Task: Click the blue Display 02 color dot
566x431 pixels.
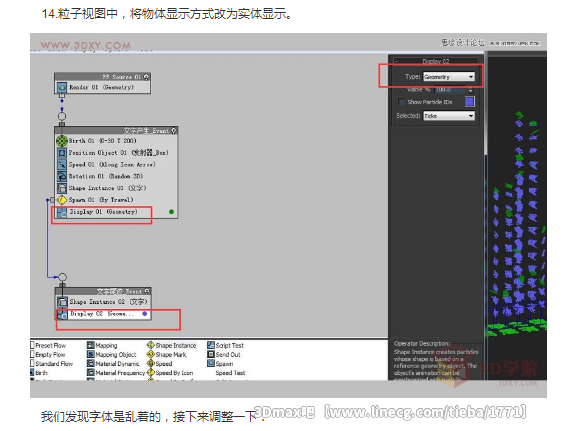Action: (145, 314)
